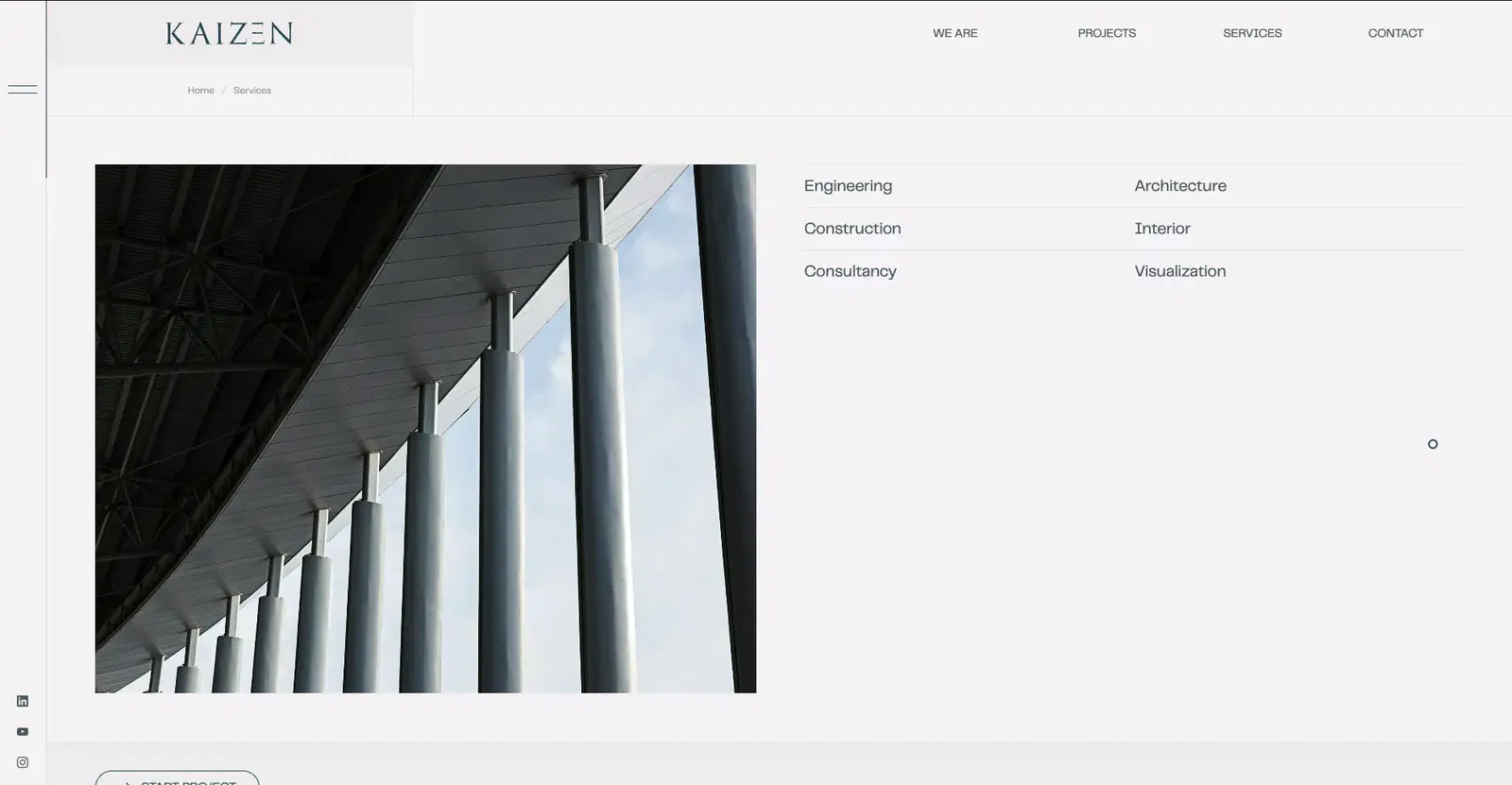Open the LinkedIn social link
The height and width of the screenshot is (785, 1512).
[x=23, y=701]
